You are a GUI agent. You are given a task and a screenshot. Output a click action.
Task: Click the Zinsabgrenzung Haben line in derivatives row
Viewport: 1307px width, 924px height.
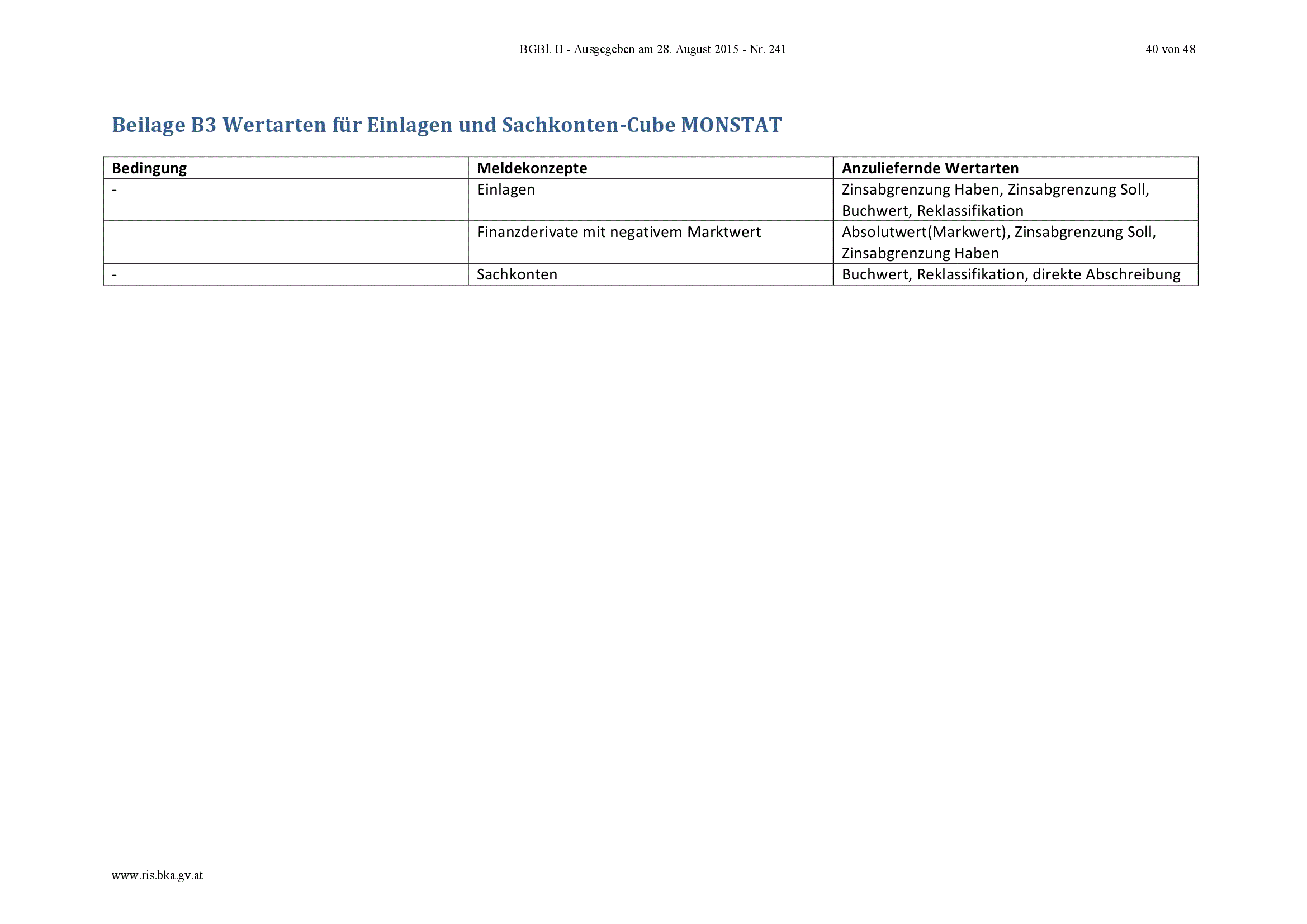(920, 253)
